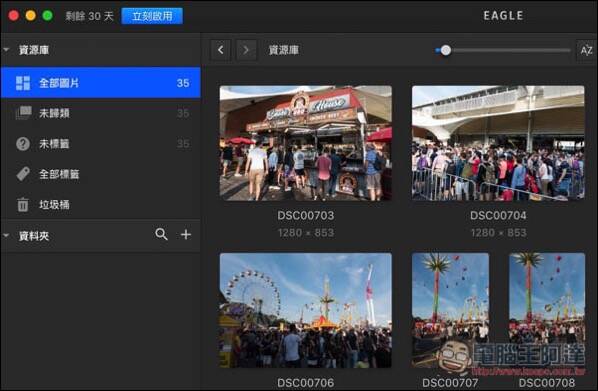Select the DSC00703 food stand thumbnail
The width and height of the screenshot is (598, 391).
click(x=305, y=143)
